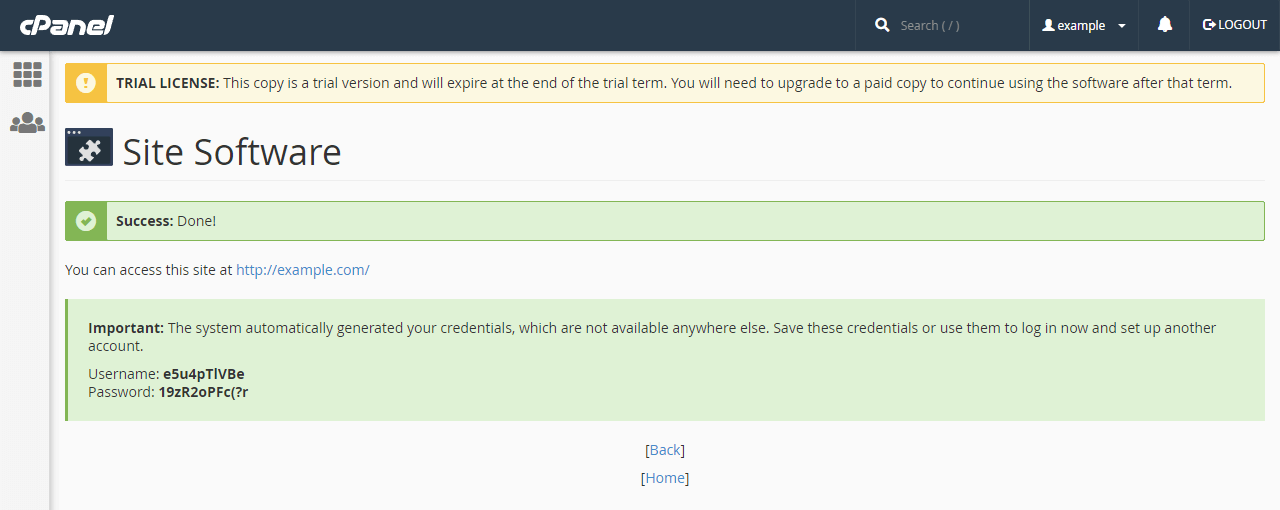
Task: Log out using the LOGOUT button
Action: tap(1234, 25)
